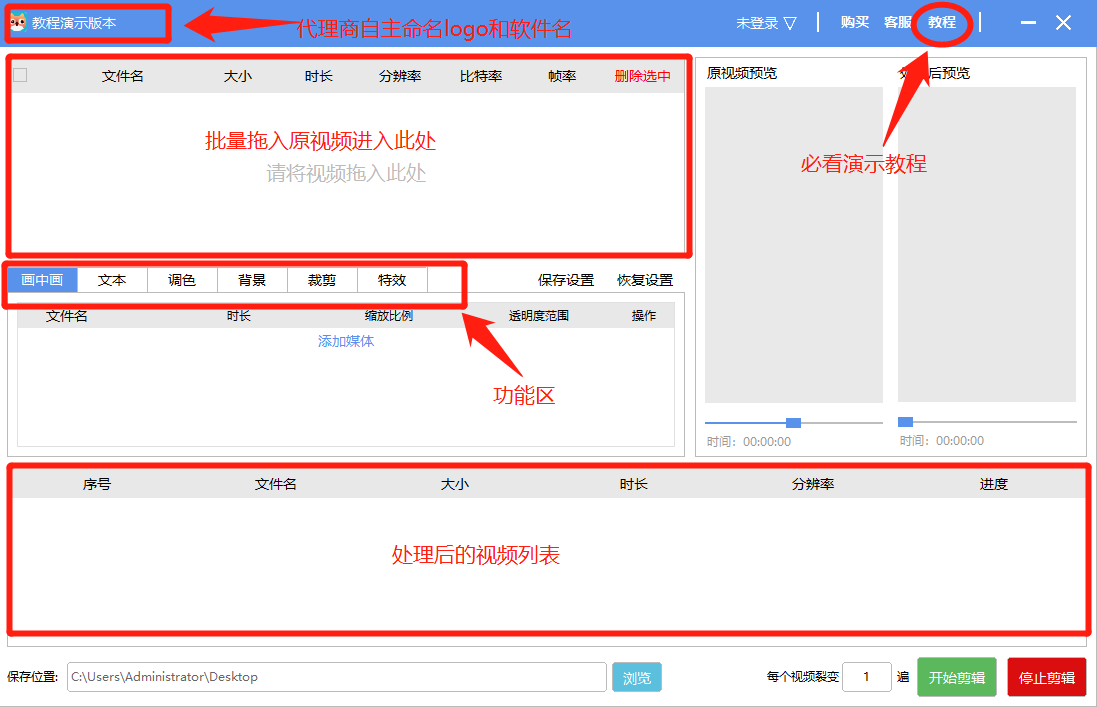
Task: Click the 原视频预览 preview area
Action: pyautogui.click(x=793, y=245)
